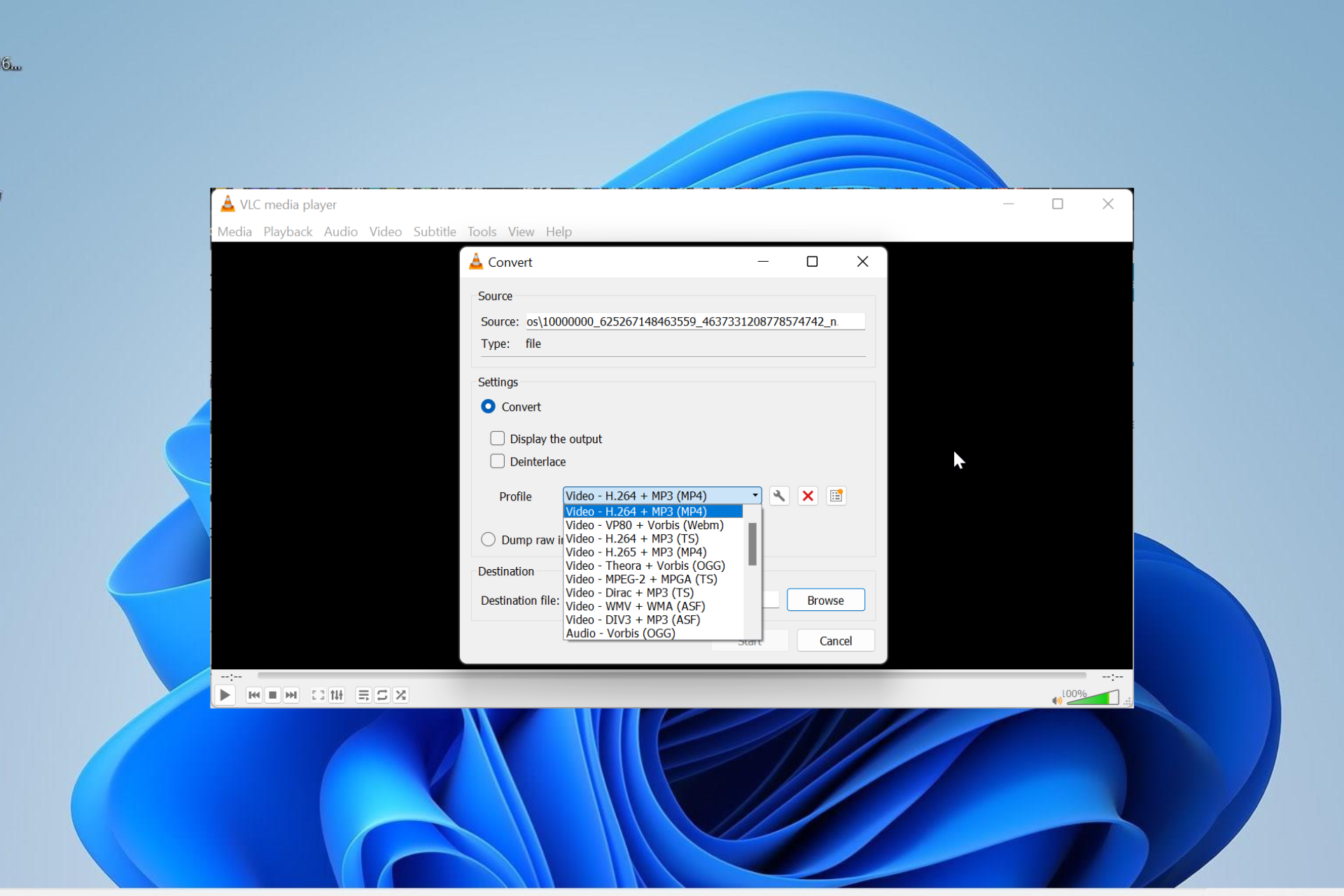Click the volume slider
Screen dimensions: 1344x896
tap(1093, 698)
